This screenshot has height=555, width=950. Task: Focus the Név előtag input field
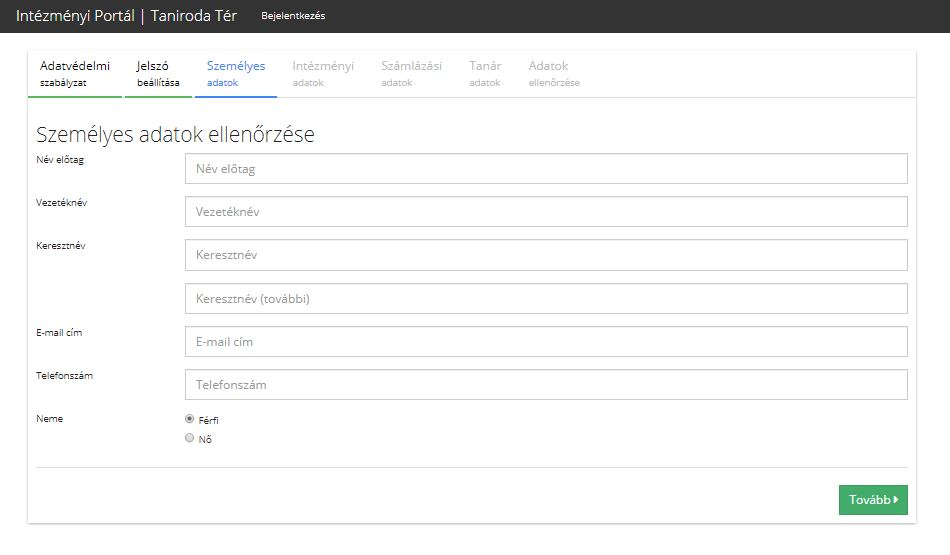(x=546, y=169)
